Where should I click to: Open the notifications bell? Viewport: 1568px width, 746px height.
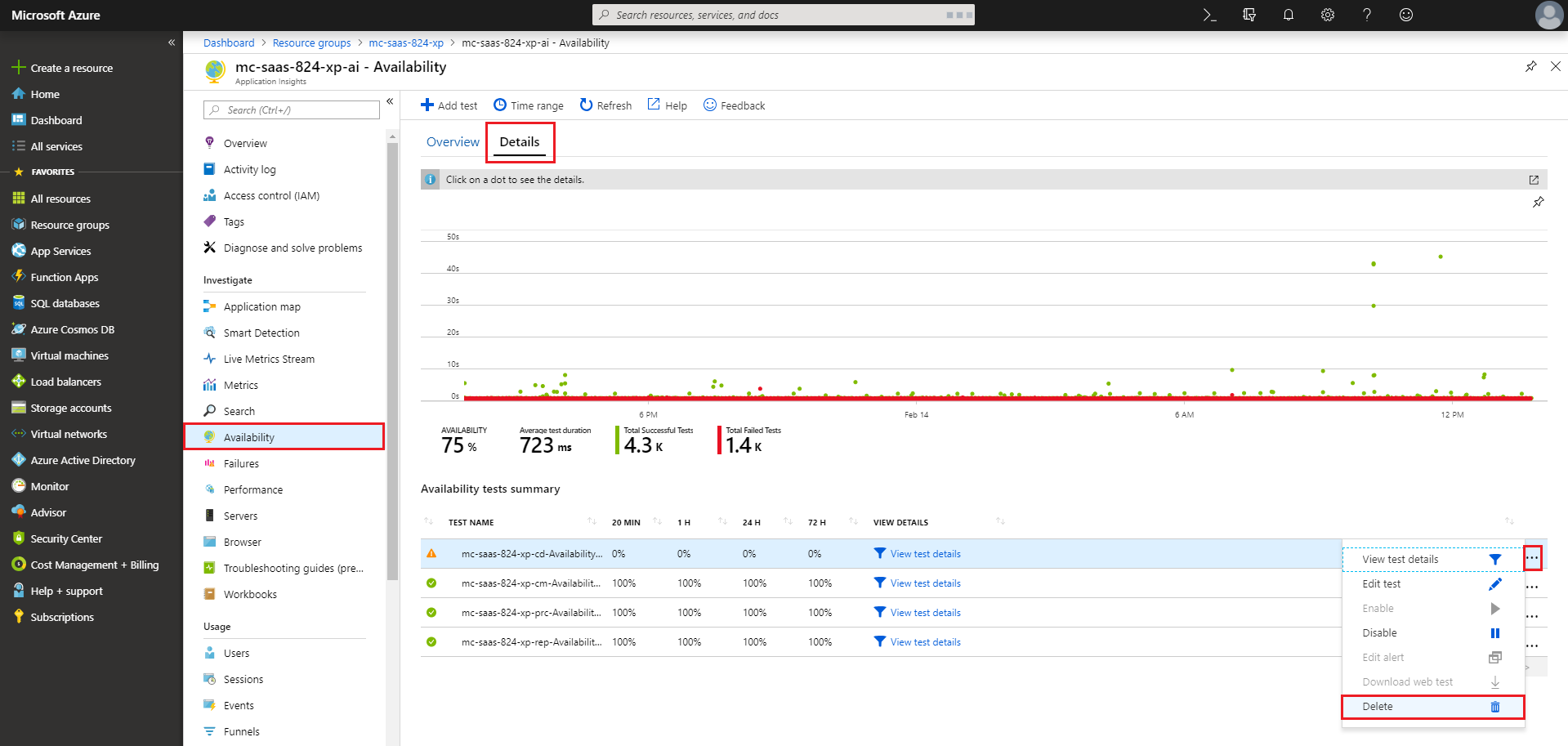pyautogui.click(x=1288, y=15)
